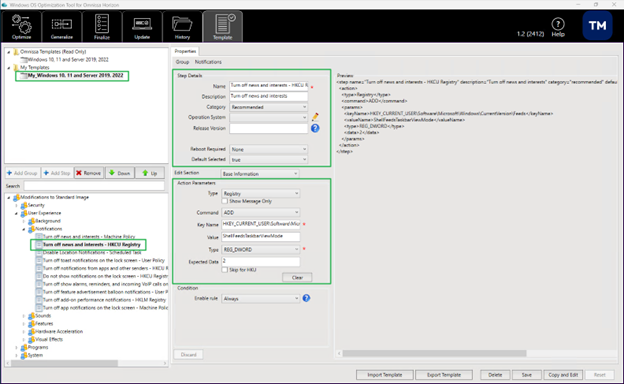Screen dimensions: 624x384
Task: Open the Command ADD dropdown
Action: tap(261, 212)
